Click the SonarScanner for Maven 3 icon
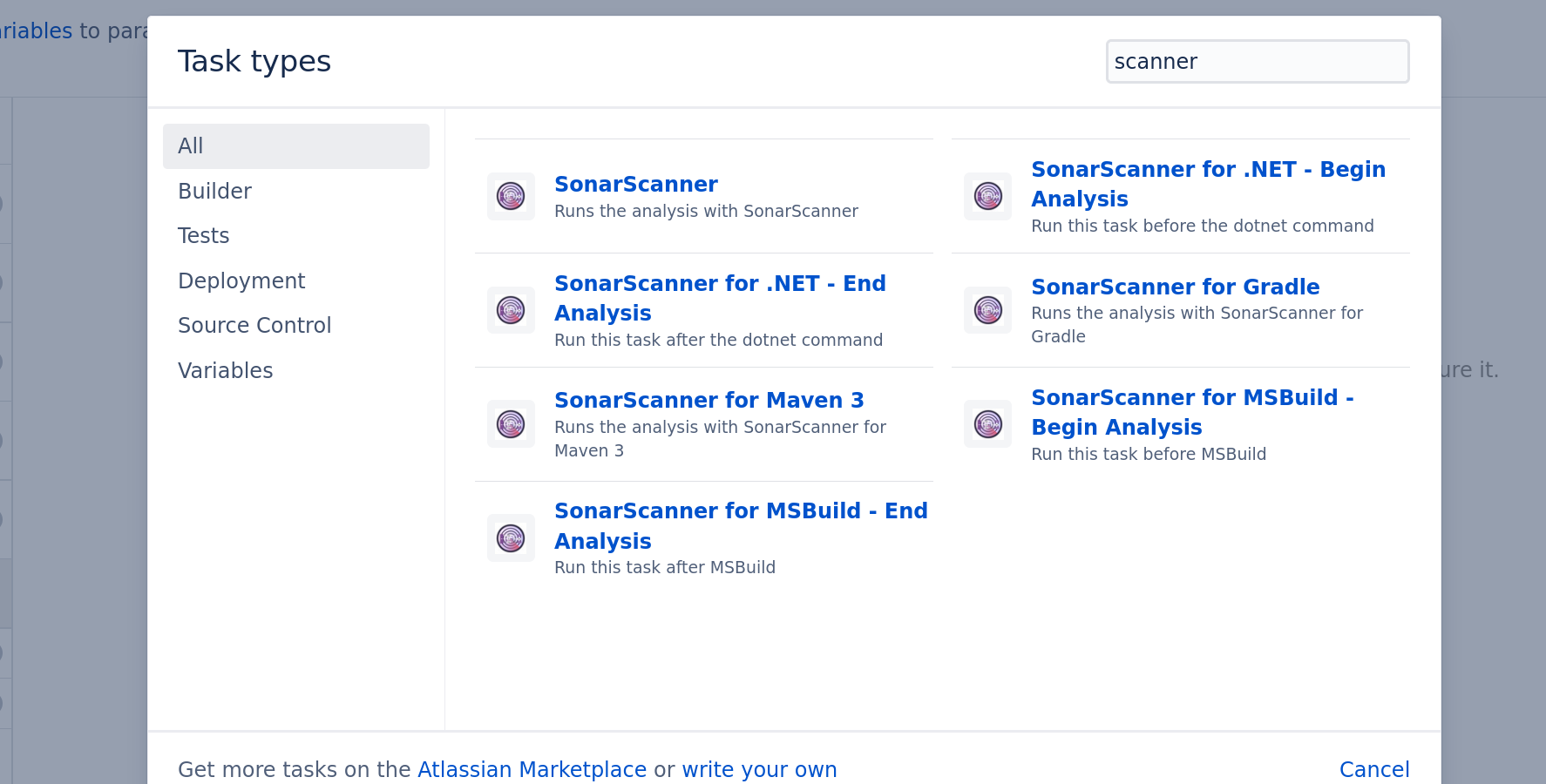1546x784 pixels. pyautogui.click(x=511, y=424)
